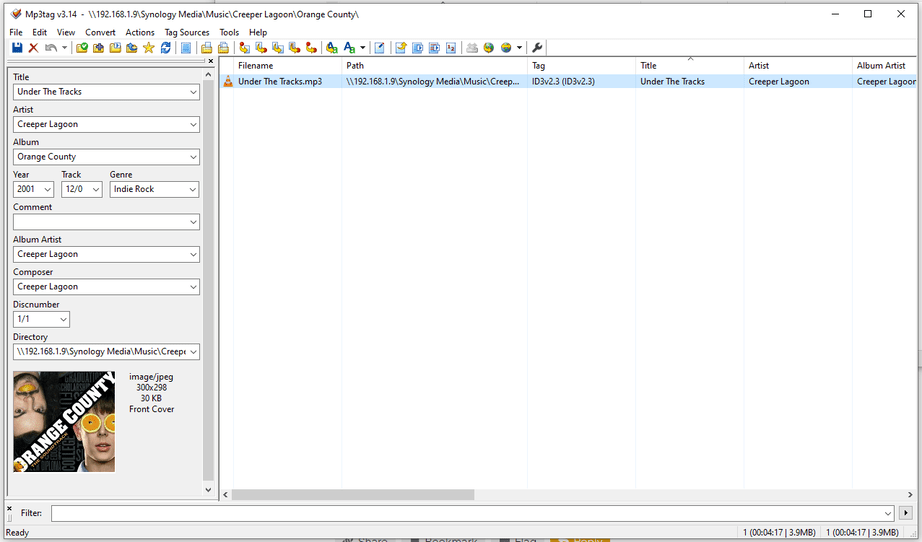Click the Filter options arrow button
The width and height of the screenshot is (922, 542).
pos(906,513)
